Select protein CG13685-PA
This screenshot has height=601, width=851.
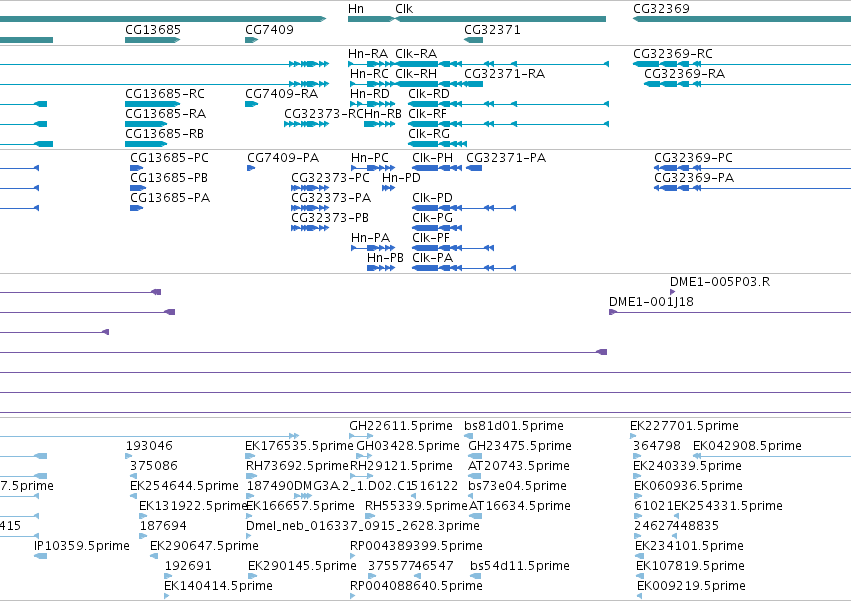136,208
